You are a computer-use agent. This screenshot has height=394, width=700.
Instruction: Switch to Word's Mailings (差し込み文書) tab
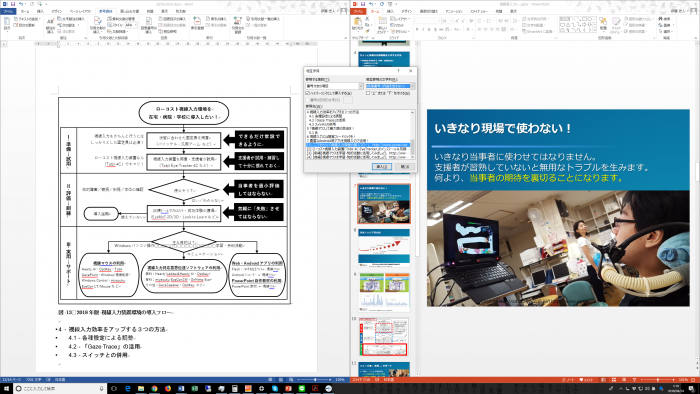[130, 11]
